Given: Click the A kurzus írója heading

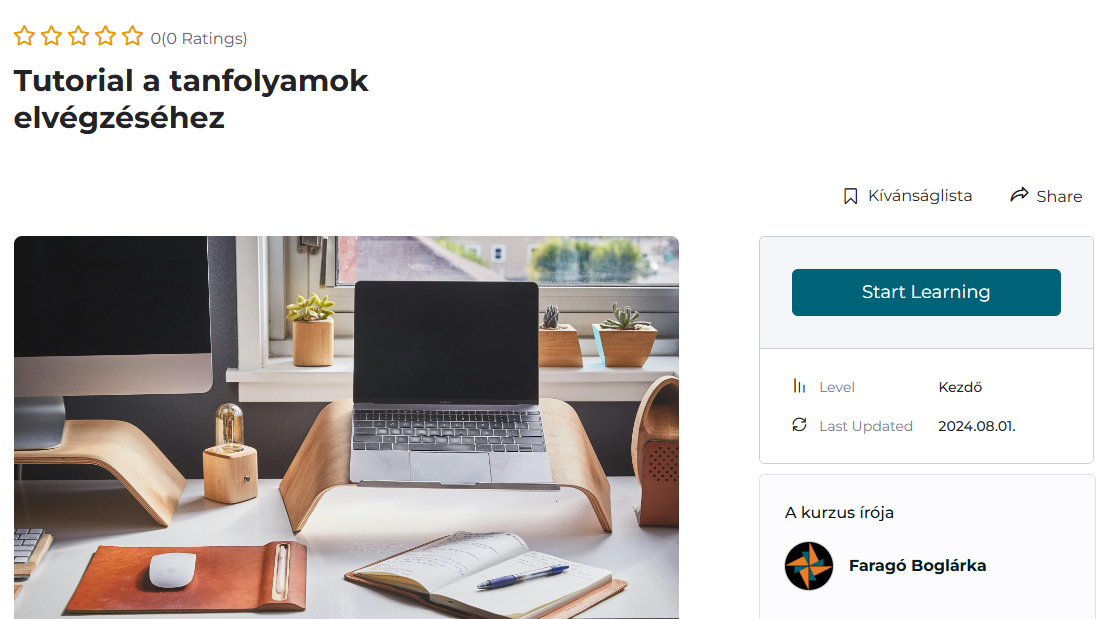Looking at the screenshot, I should (839, 512).
